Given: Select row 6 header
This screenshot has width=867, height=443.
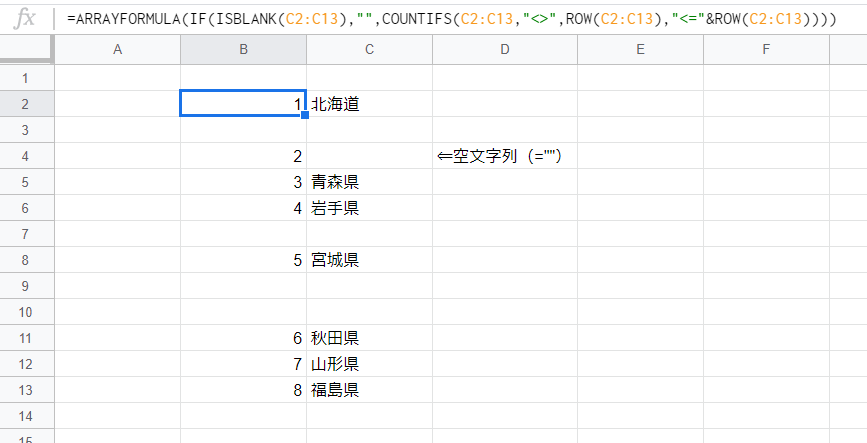Looking at the screenshot, I should click(27, 208).
